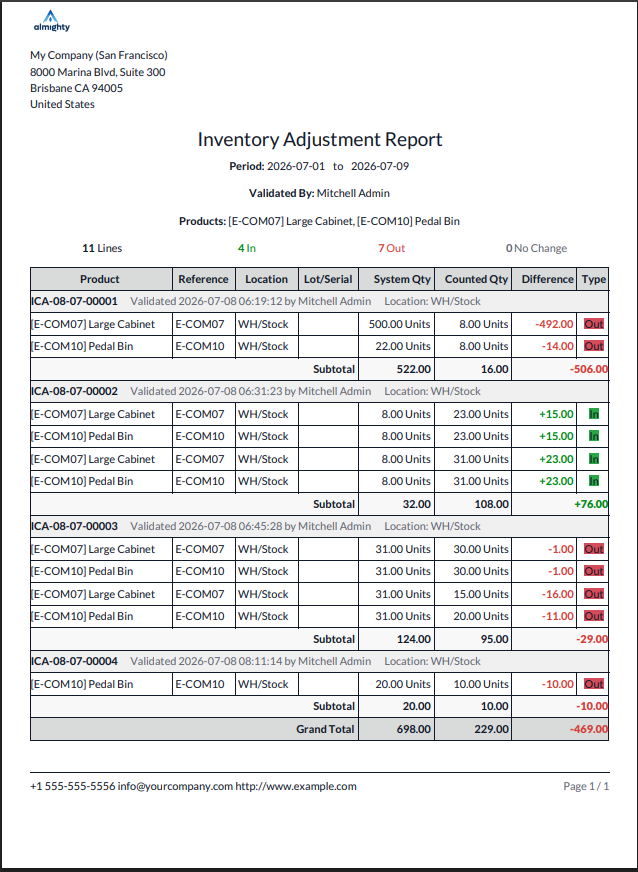Select the 'My Company (San Francisco)' text
638x872 pixels.
pyautogui.click(x=98, y=55)
